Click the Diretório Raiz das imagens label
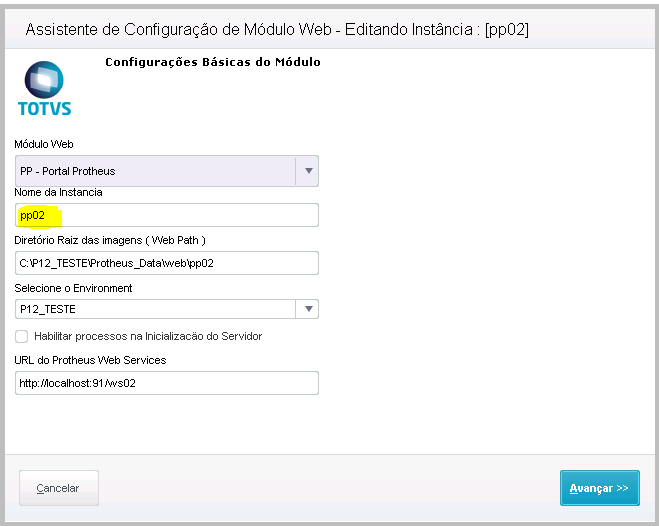This screenshot has height=526, width=659. 110,240
